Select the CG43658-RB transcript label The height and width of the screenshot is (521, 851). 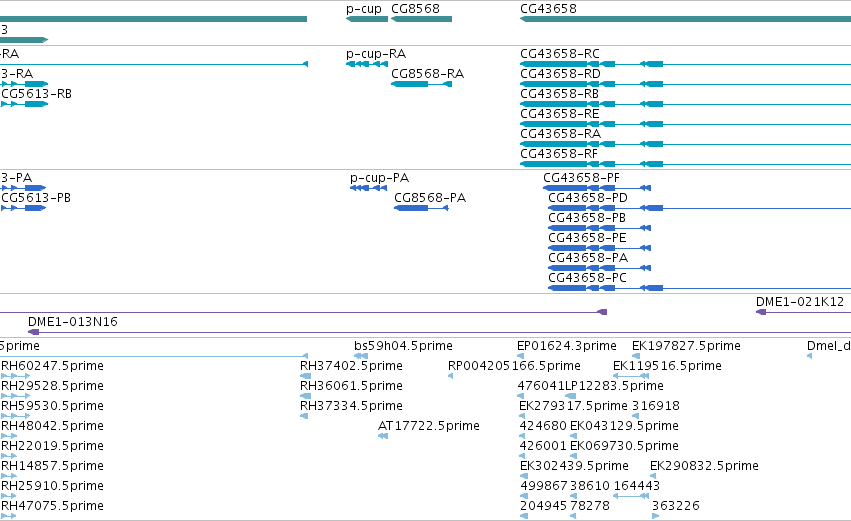point(560,94)
